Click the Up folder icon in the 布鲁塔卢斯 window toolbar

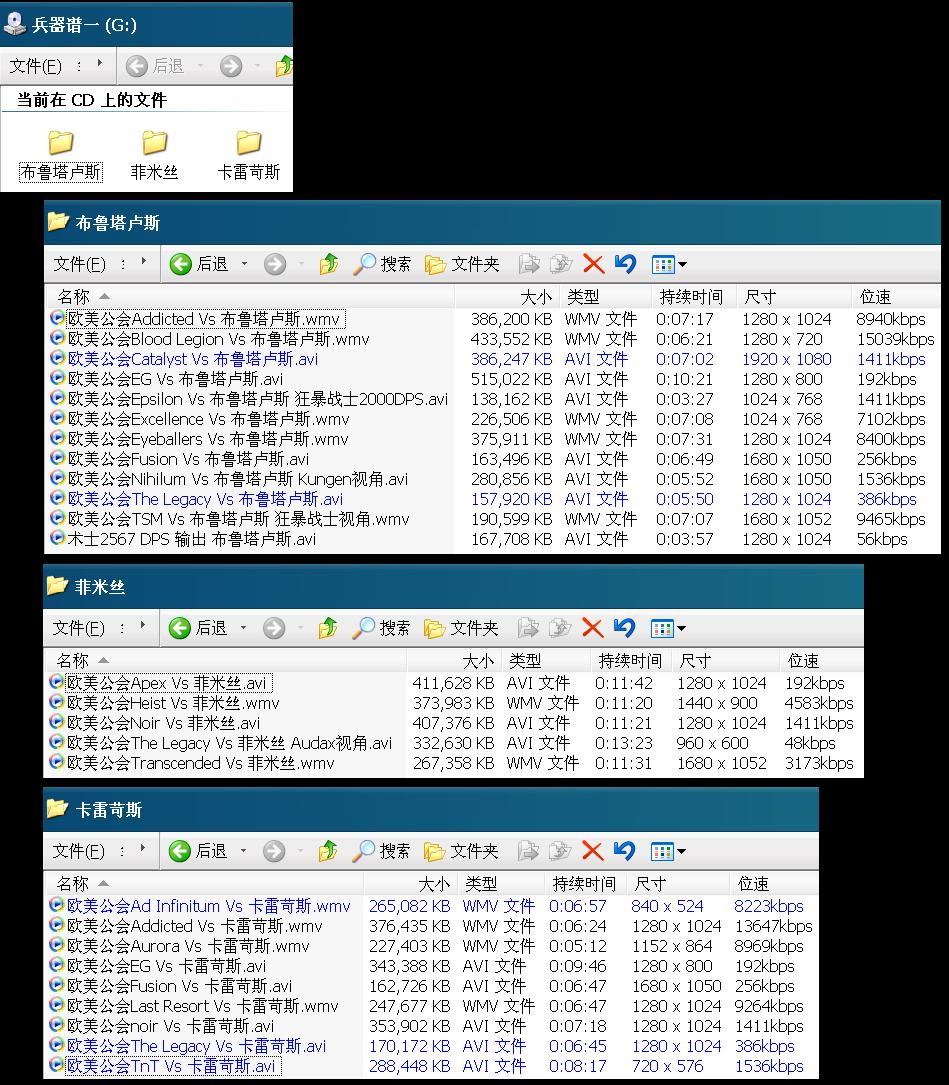coord(329,264)
